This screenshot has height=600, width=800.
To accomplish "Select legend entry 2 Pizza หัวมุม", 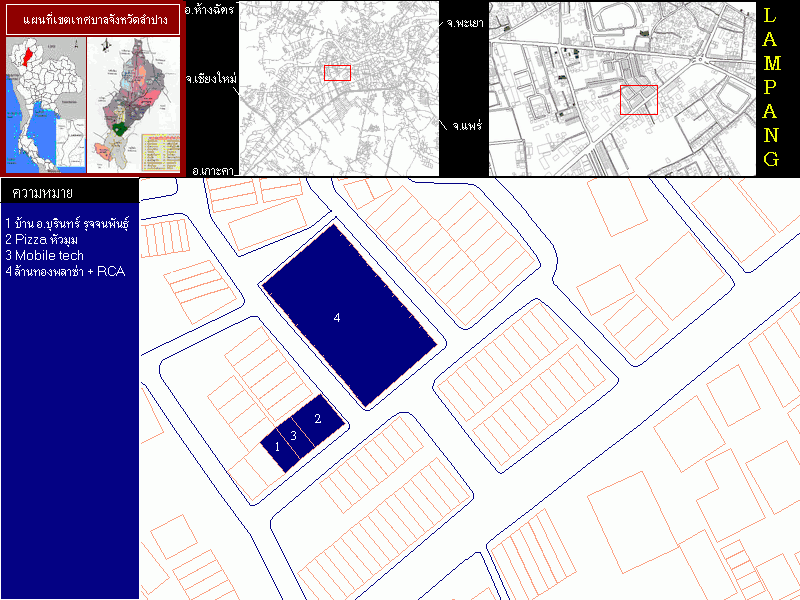I will (x=46, y=239).
